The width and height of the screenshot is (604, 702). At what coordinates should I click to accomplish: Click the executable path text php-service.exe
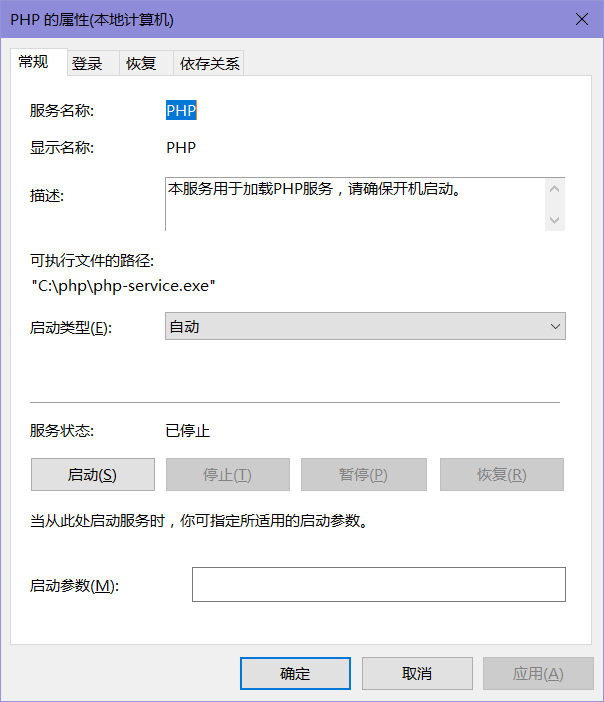(151, 286)
